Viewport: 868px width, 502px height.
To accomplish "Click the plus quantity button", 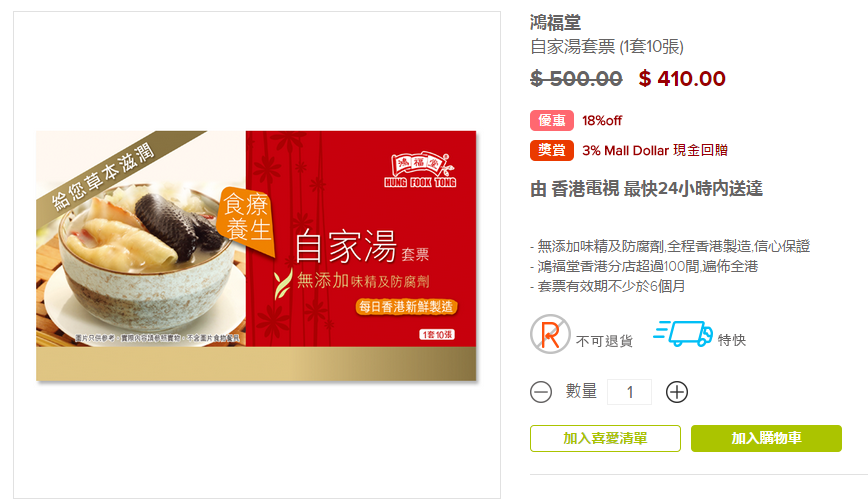I will [676, 392].
